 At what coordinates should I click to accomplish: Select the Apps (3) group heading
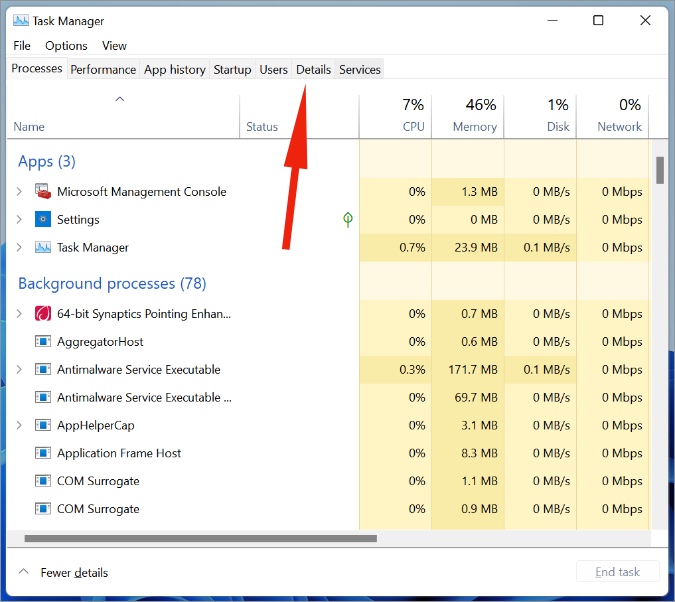(x=46, y=161)
